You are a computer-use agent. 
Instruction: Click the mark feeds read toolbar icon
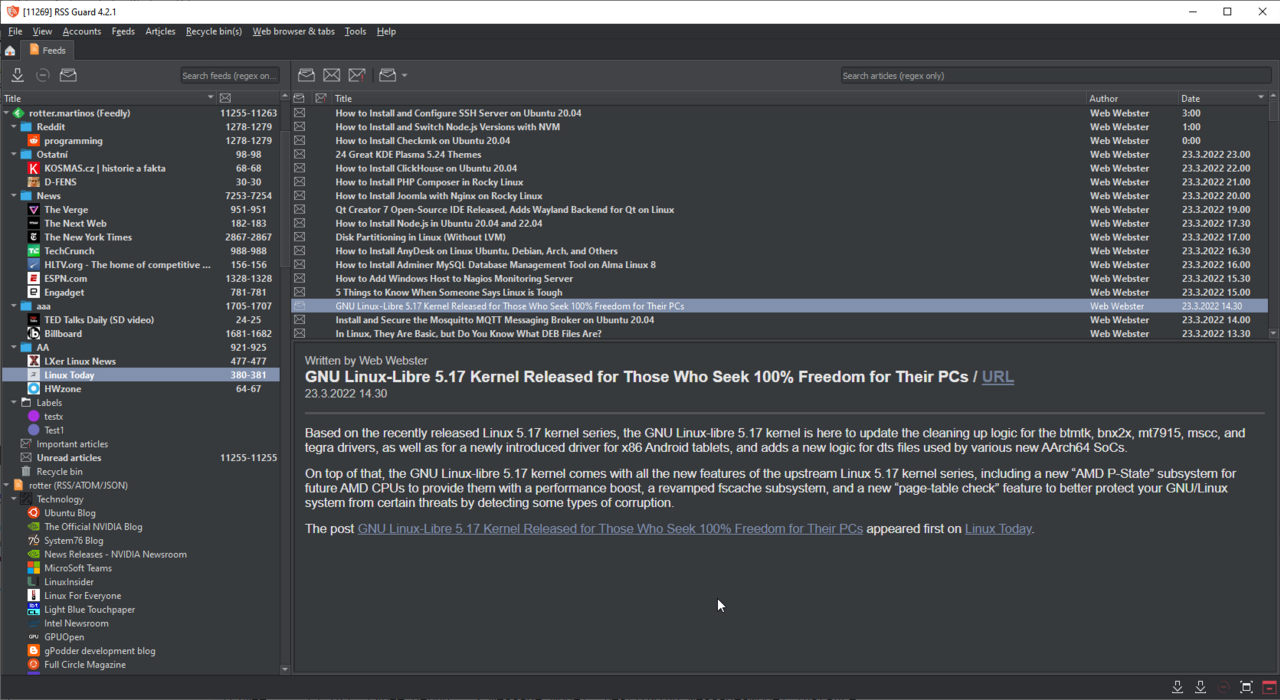[x=68, y=75]
